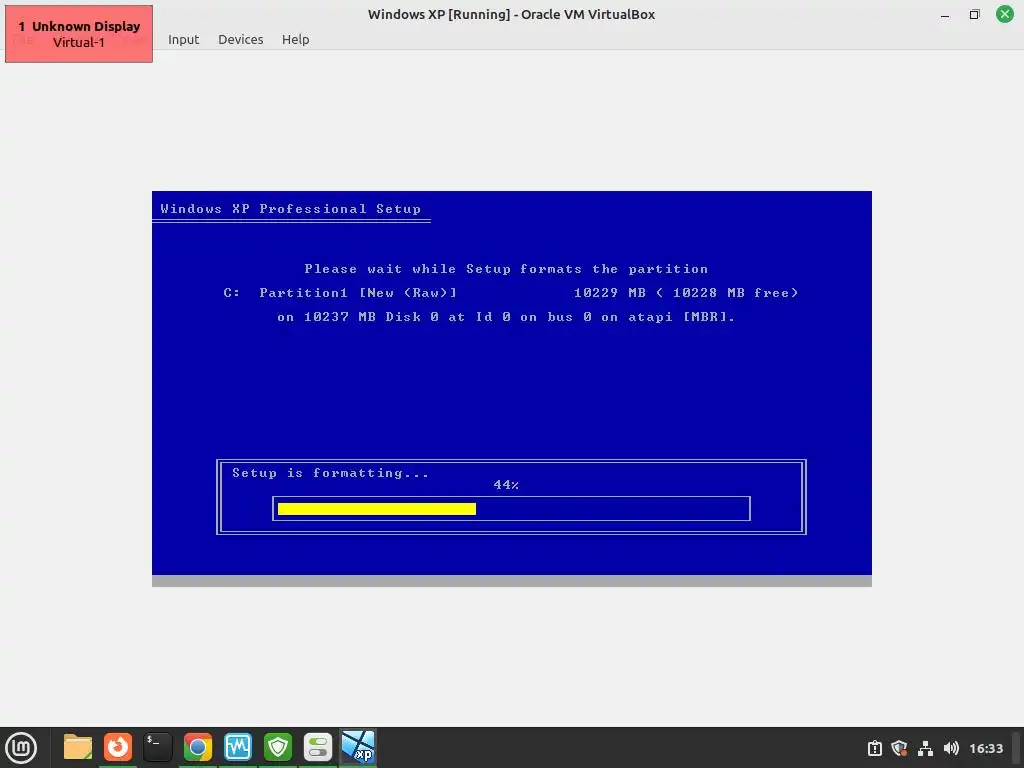The height and width of the screenshot is (768, 1024).
Task: Click the volume speaker tray icon
Action: pos(951,748)
